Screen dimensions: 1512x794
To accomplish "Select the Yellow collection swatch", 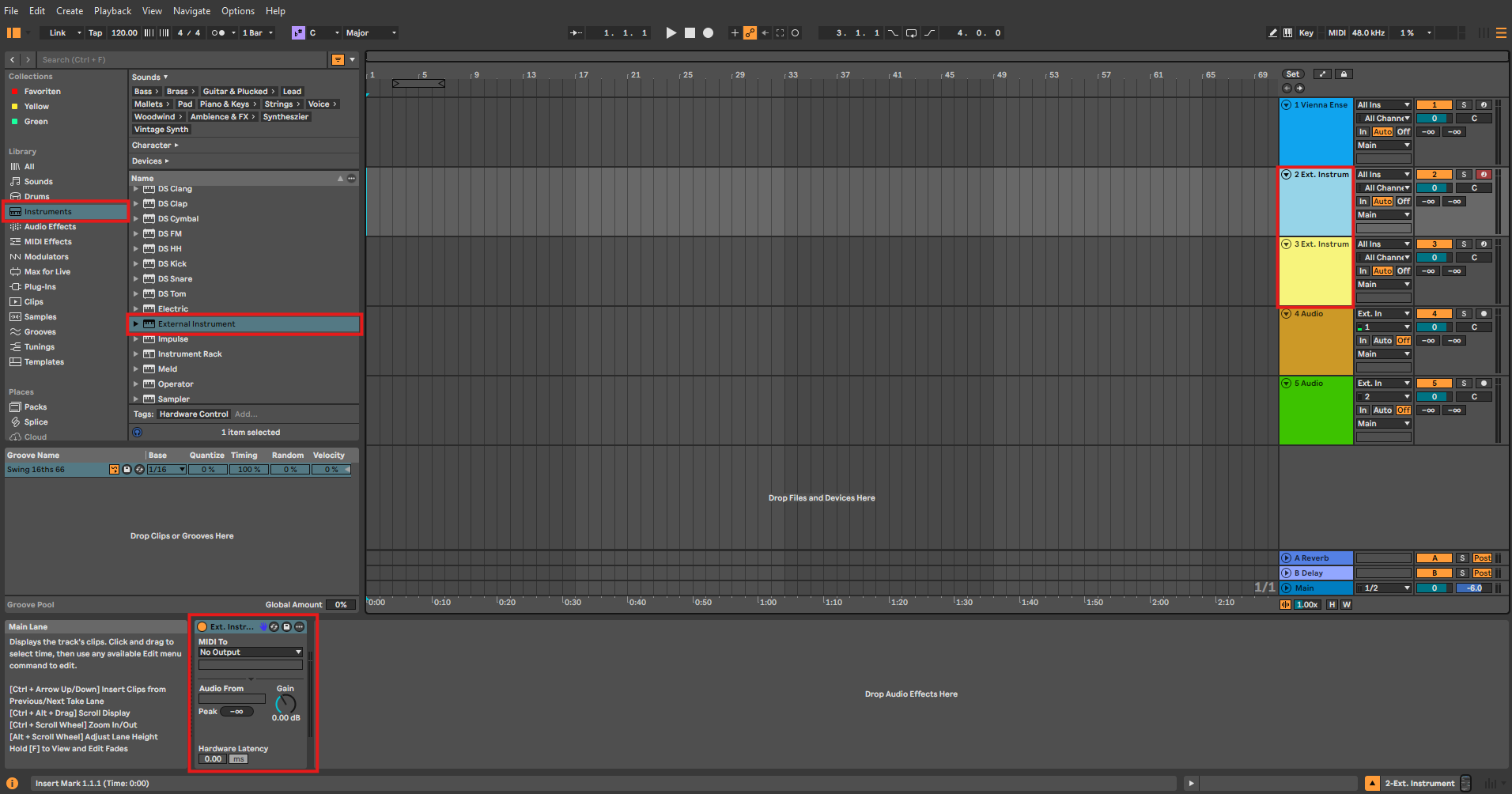I will click(x=14, y=107).
